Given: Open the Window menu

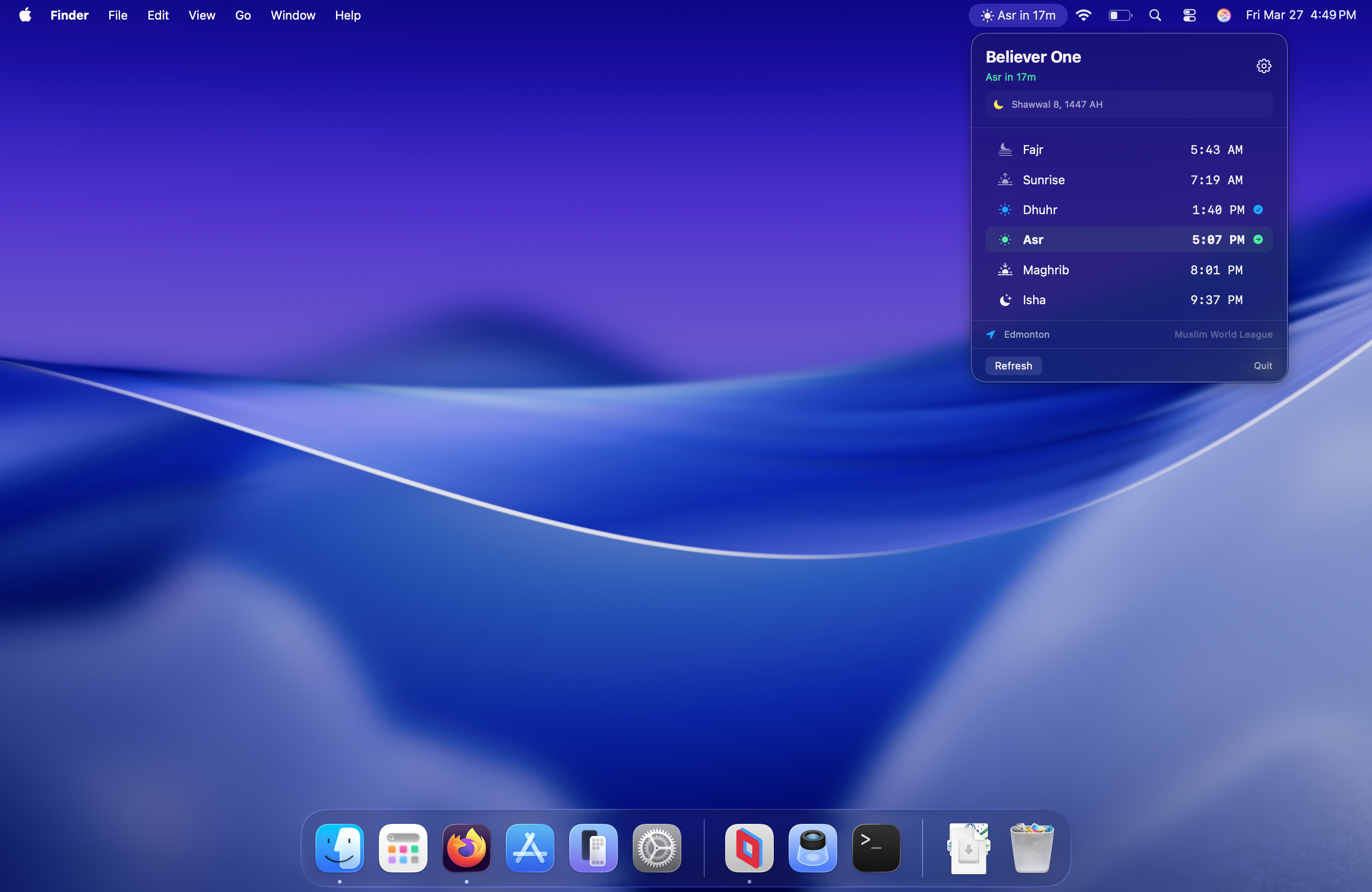Looking at the screenshot, I should (293, 15).
